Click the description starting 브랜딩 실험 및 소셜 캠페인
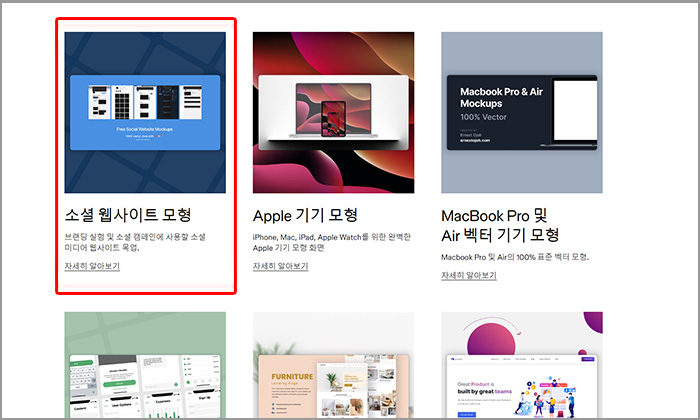Image resolution: width=700 pixels, height=420 pixels. tap(135, 242)
